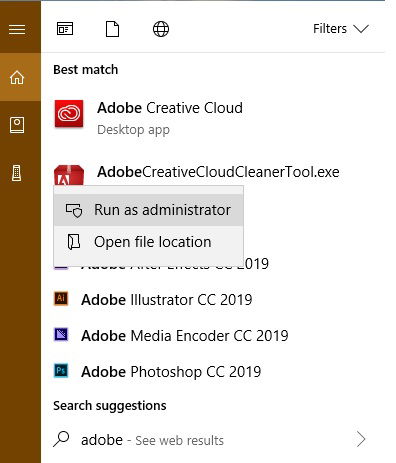Filter results by Web globe icon

(161, 29)
